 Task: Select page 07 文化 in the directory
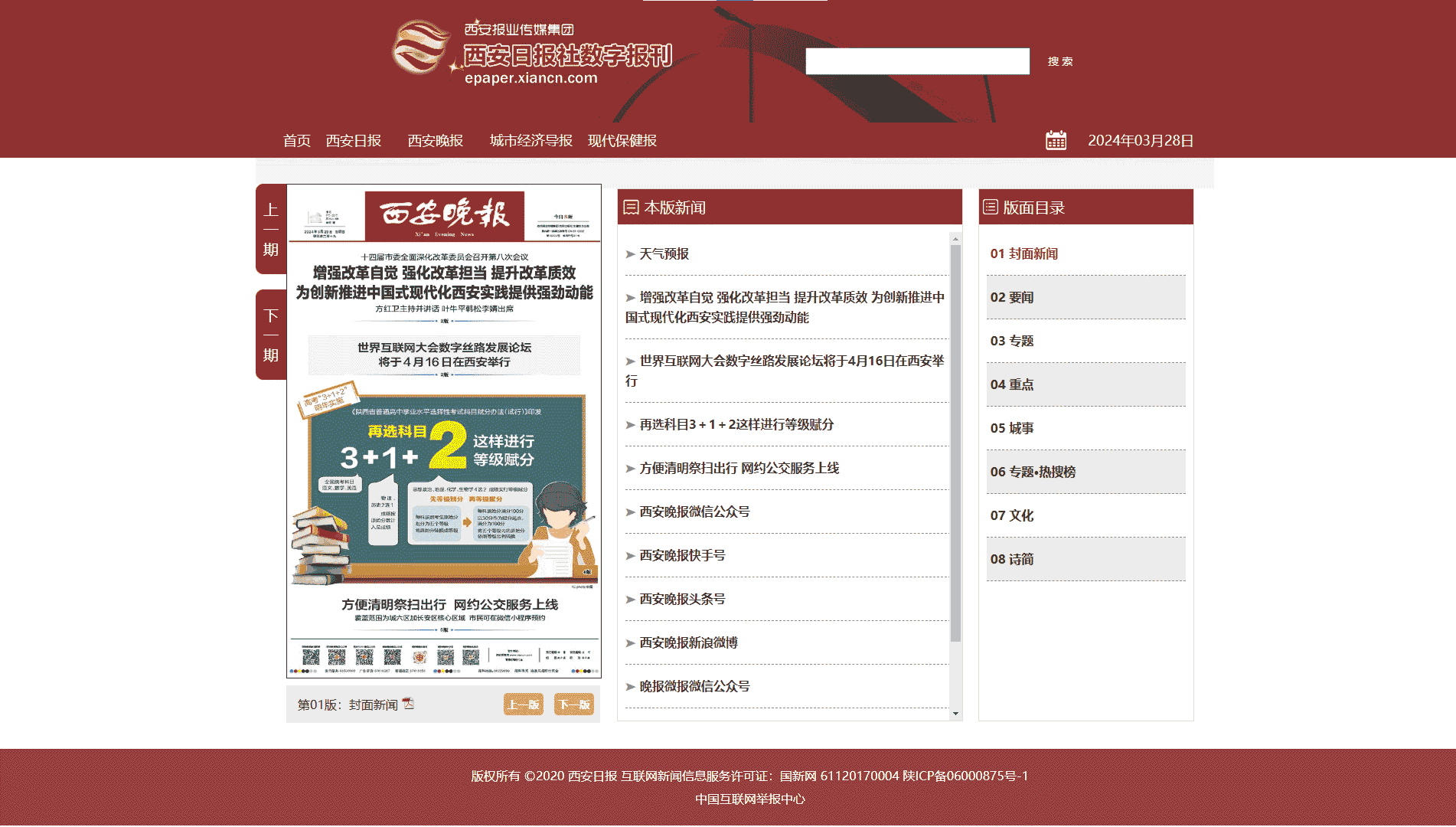[x=1085, y=515]
